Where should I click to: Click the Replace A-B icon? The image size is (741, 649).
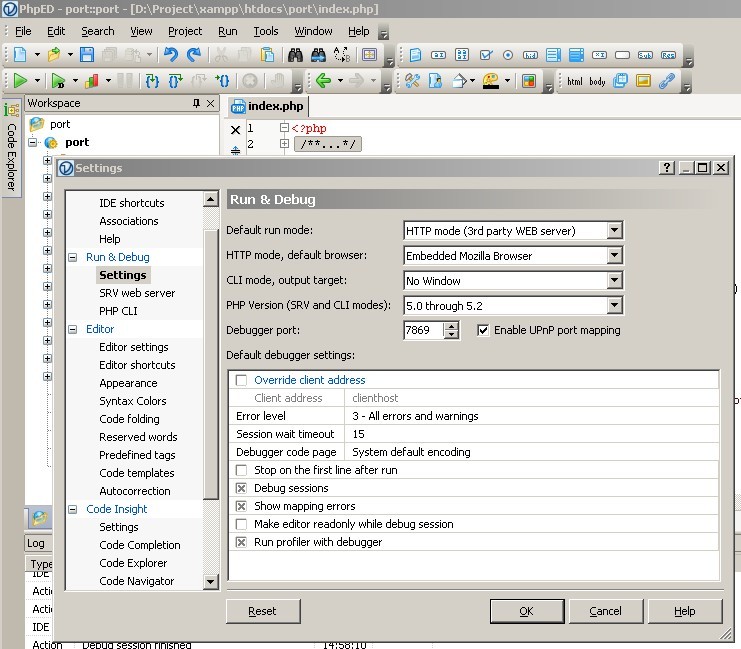point(341,55)
